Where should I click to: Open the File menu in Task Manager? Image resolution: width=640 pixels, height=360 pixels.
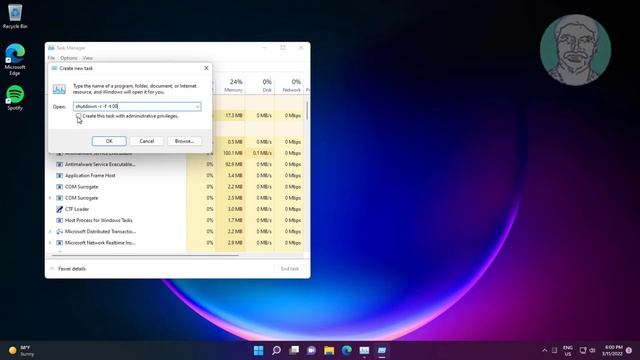pos(51,58)
